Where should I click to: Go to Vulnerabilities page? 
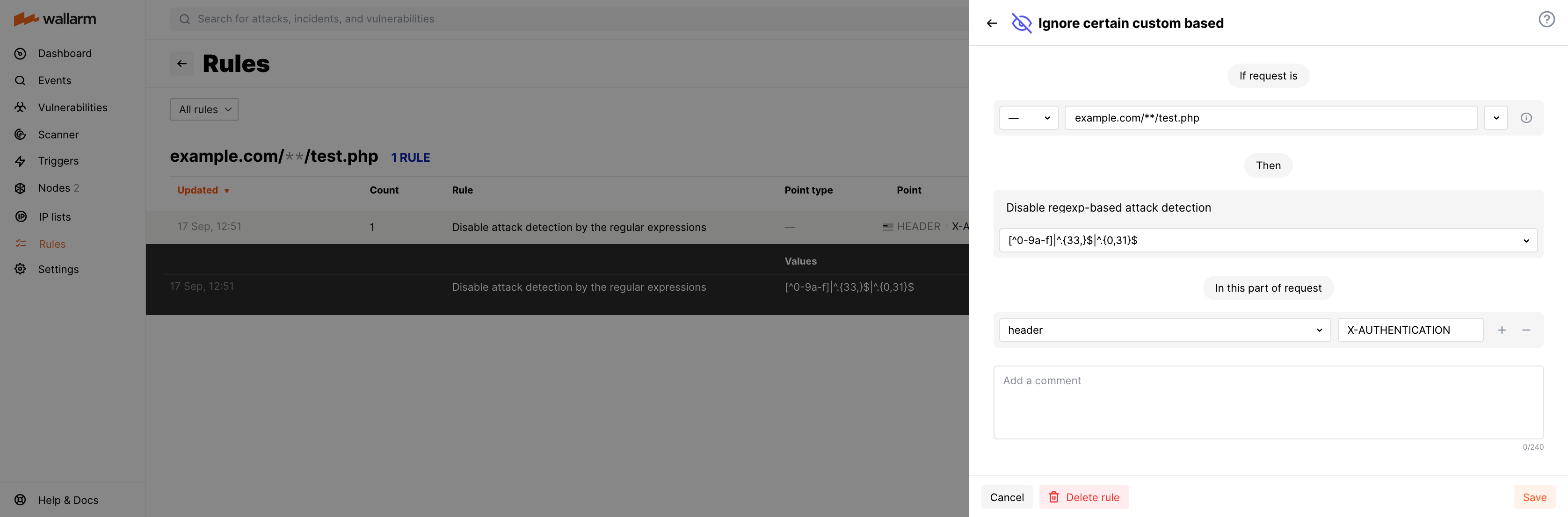pyautogui.click(x=72, y=108)
